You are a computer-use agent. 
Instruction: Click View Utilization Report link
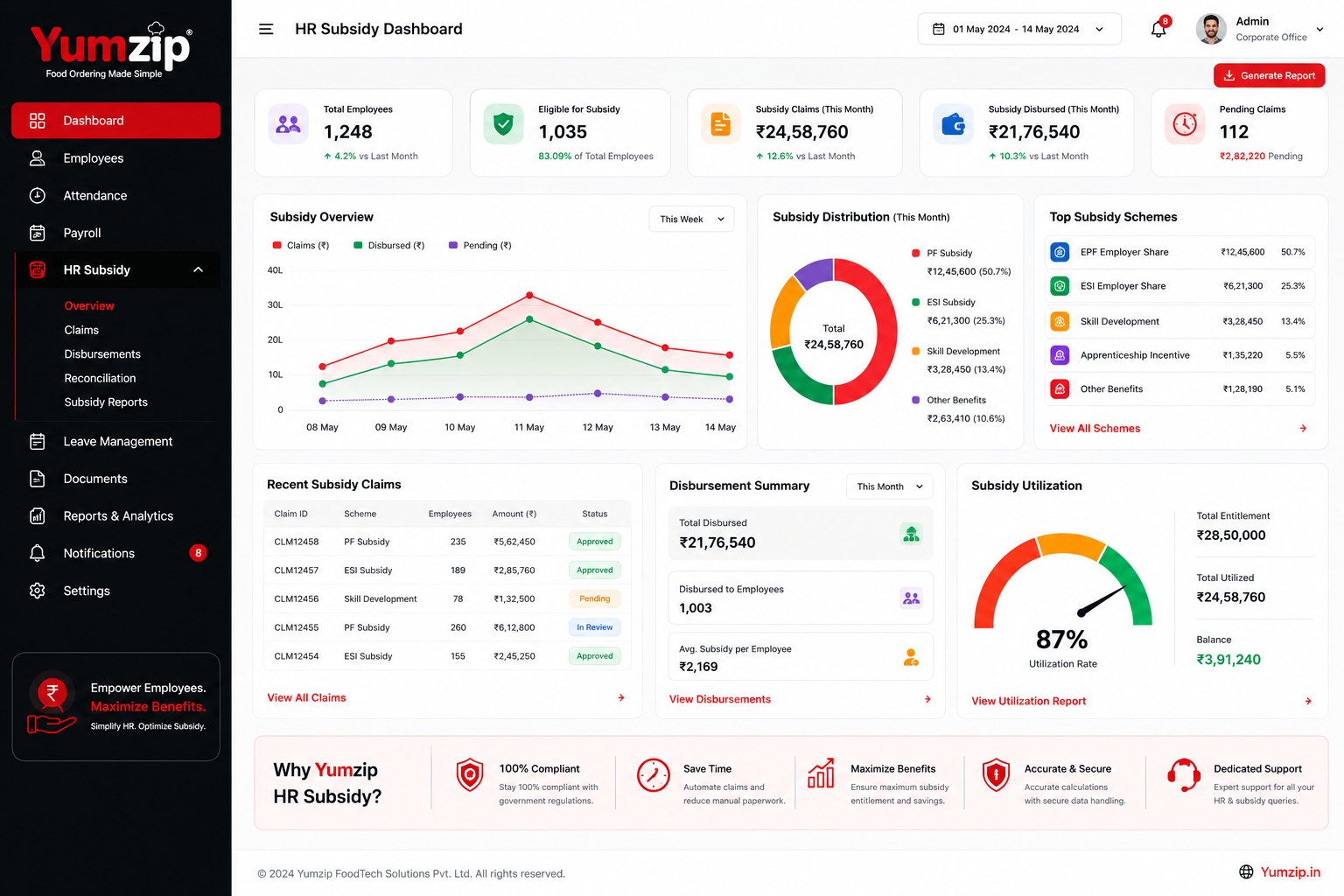point(1028,701)
